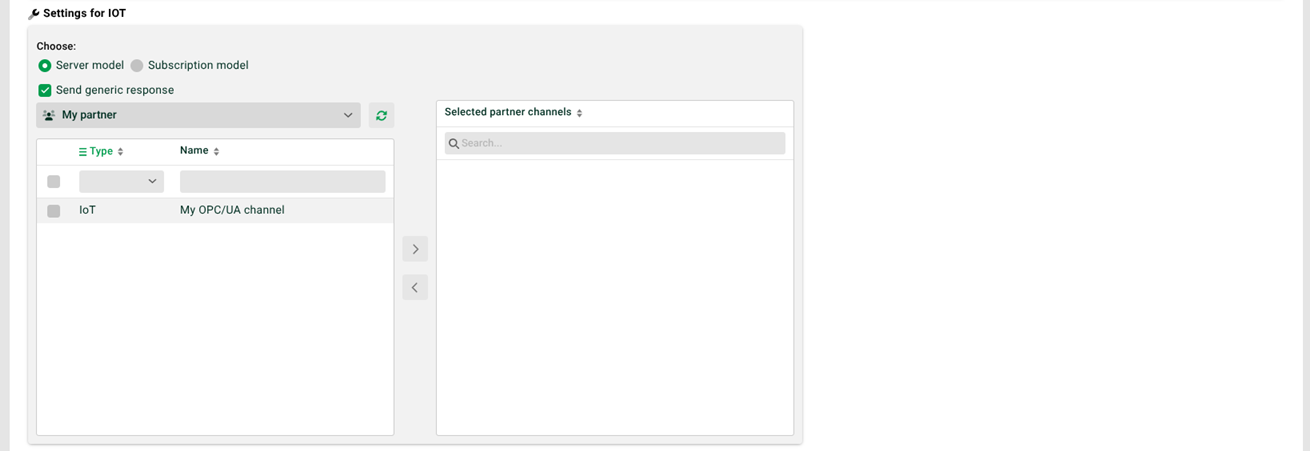Select the Subscription model radio button
This screenshot has height=451, width=1310.
tap(137, 65)
